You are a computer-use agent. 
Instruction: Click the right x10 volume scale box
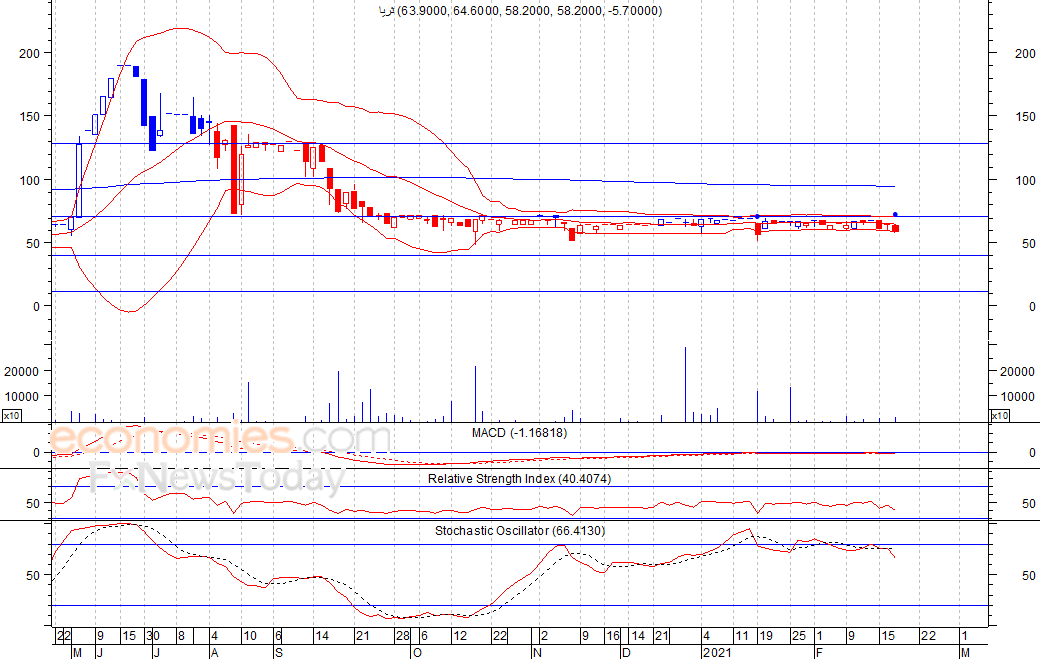coord(999,415)
